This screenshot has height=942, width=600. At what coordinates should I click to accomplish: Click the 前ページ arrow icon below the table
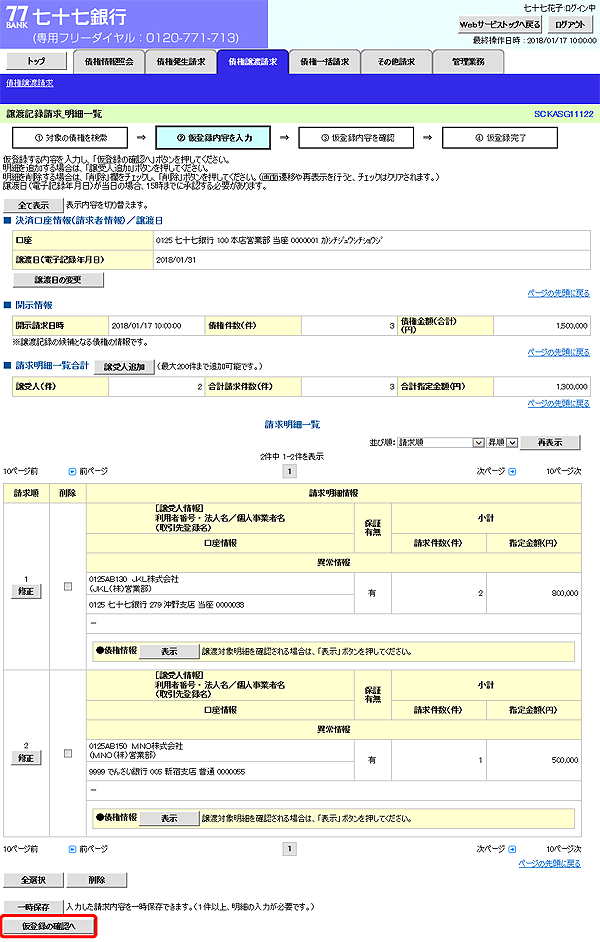point(73,849)
